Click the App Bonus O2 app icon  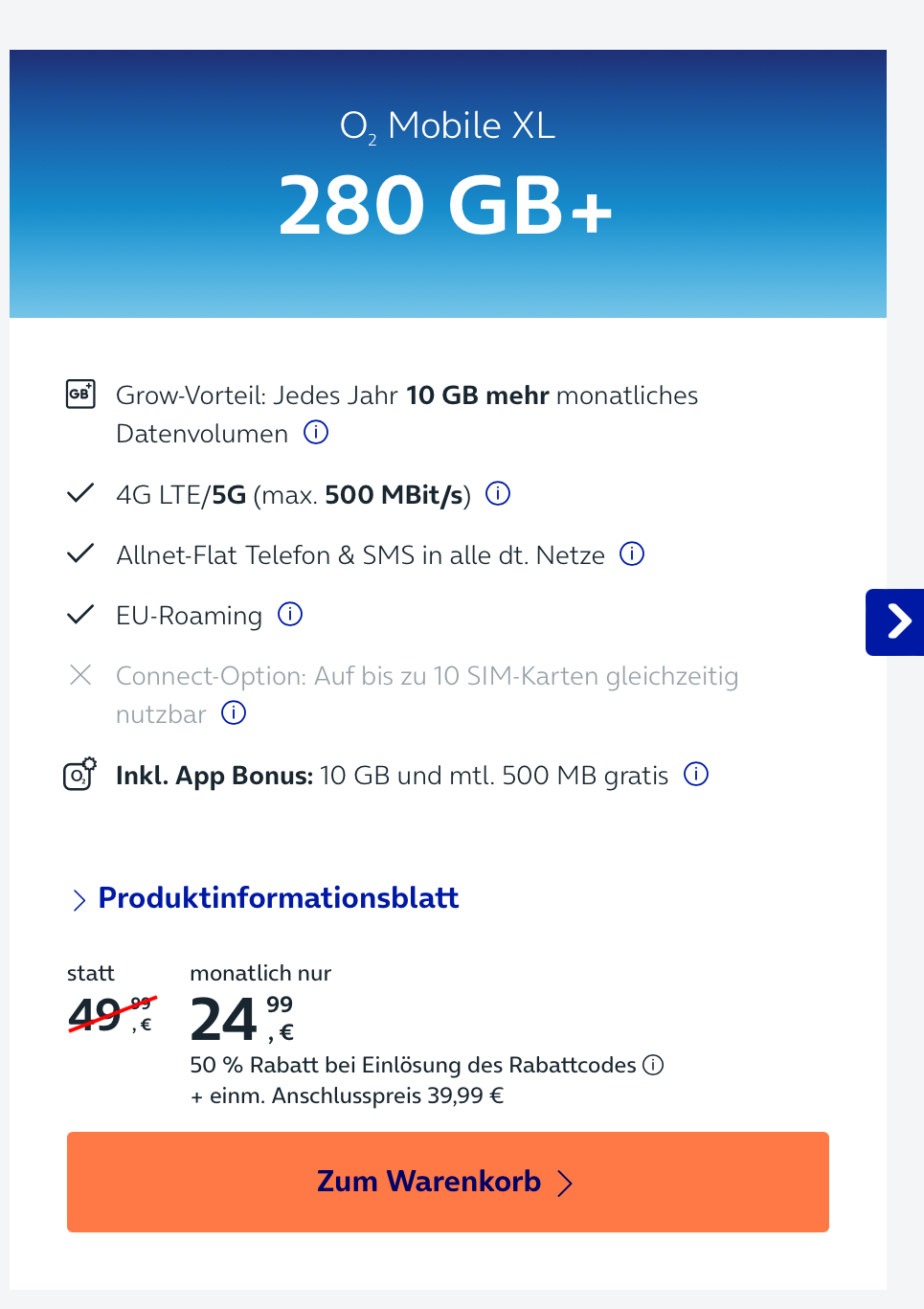click(80, 774)
